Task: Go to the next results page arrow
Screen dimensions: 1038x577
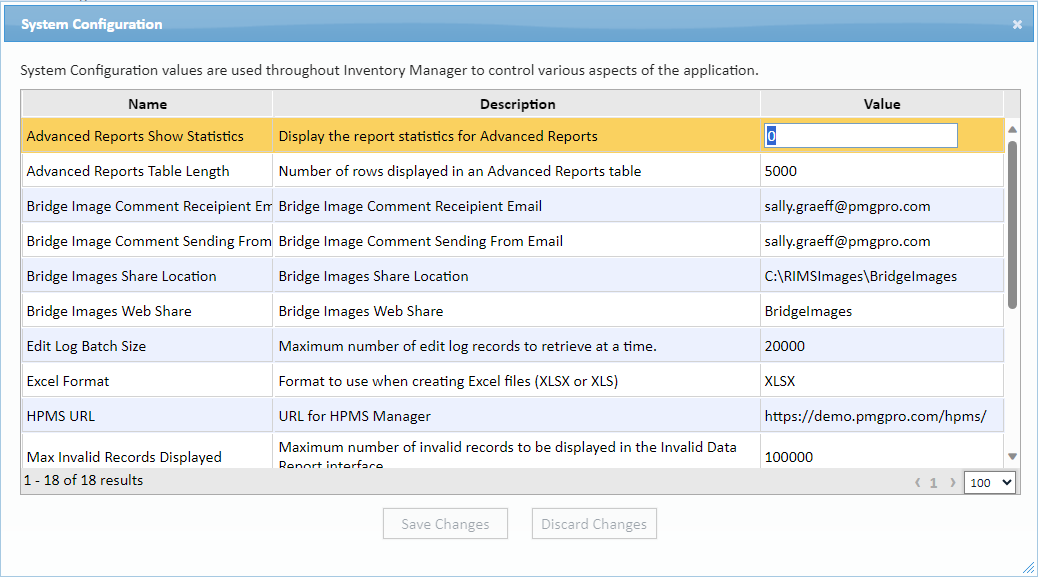Action: coord(953,482)
